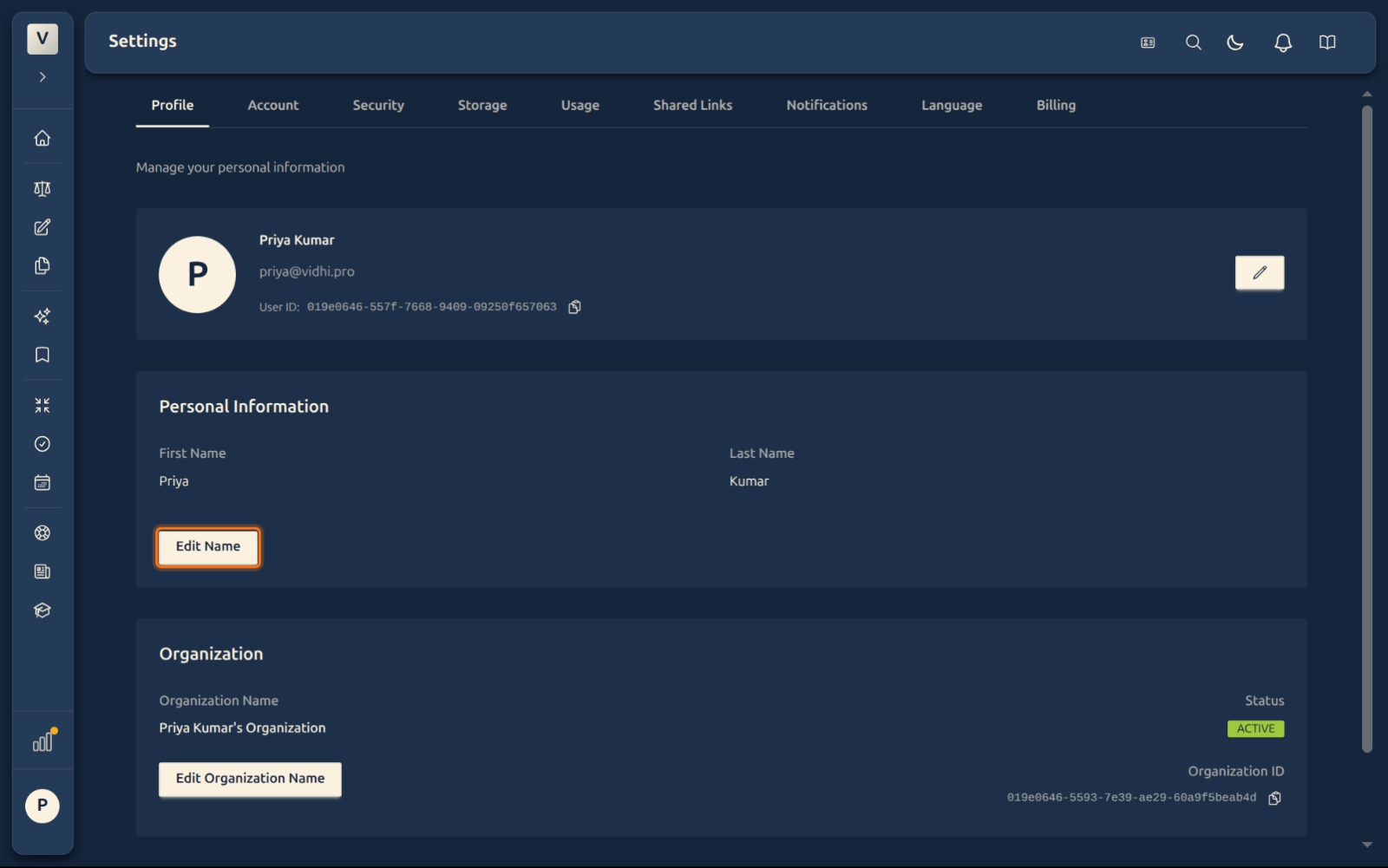This screenshot has width=1388, height=868.
Task: Open the scales of justice icon
Action: tap(42, 188)
